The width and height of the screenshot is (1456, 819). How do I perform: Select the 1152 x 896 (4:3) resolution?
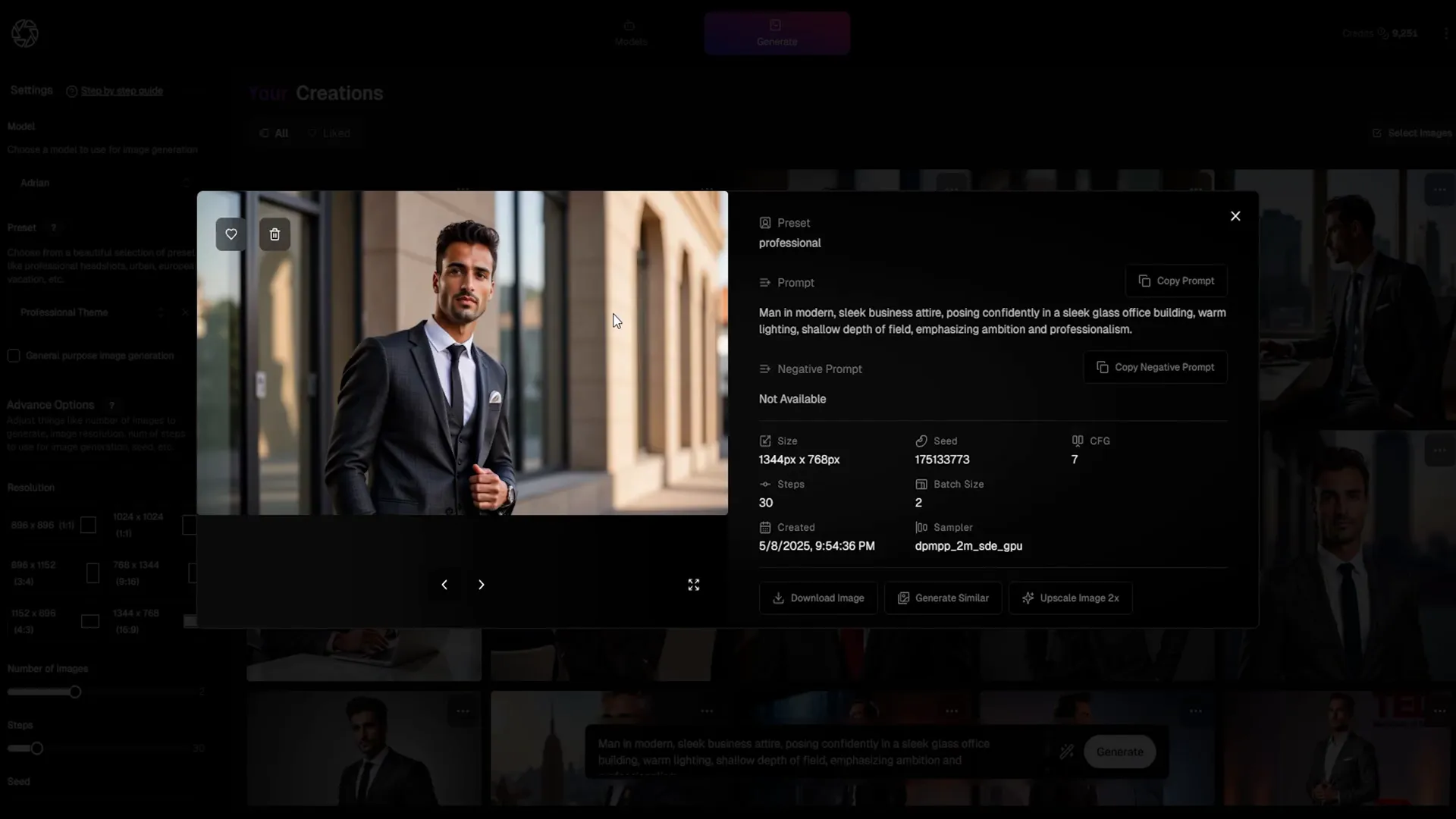(55, 621)
